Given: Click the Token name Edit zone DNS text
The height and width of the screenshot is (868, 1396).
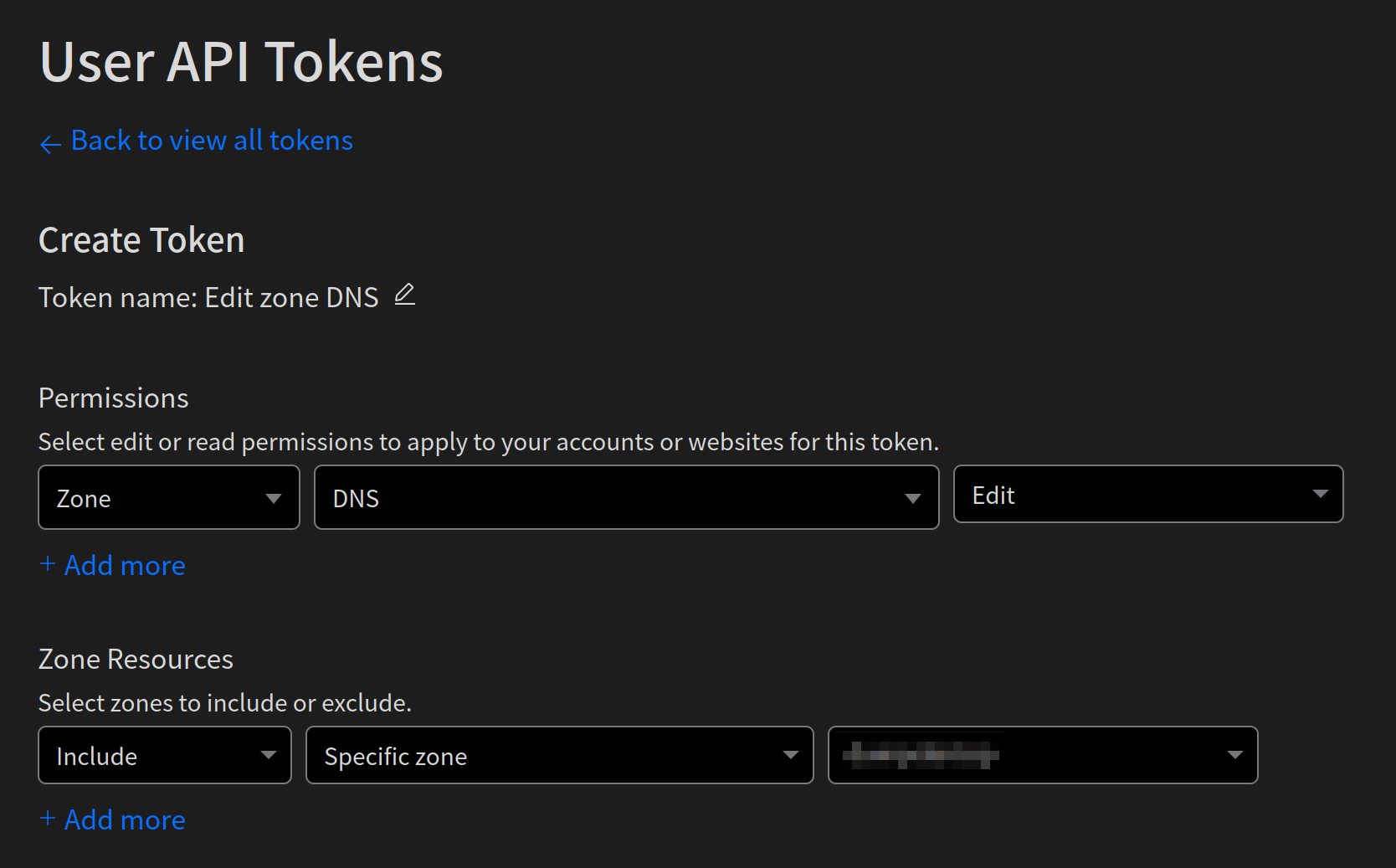Looking at the screenshot, I should tap(208, 298).
